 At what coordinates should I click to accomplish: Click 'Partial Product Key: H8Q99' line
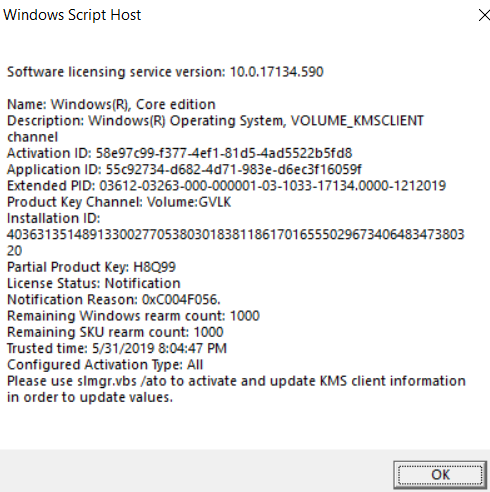pyautogui.click(x=91, y=267)
